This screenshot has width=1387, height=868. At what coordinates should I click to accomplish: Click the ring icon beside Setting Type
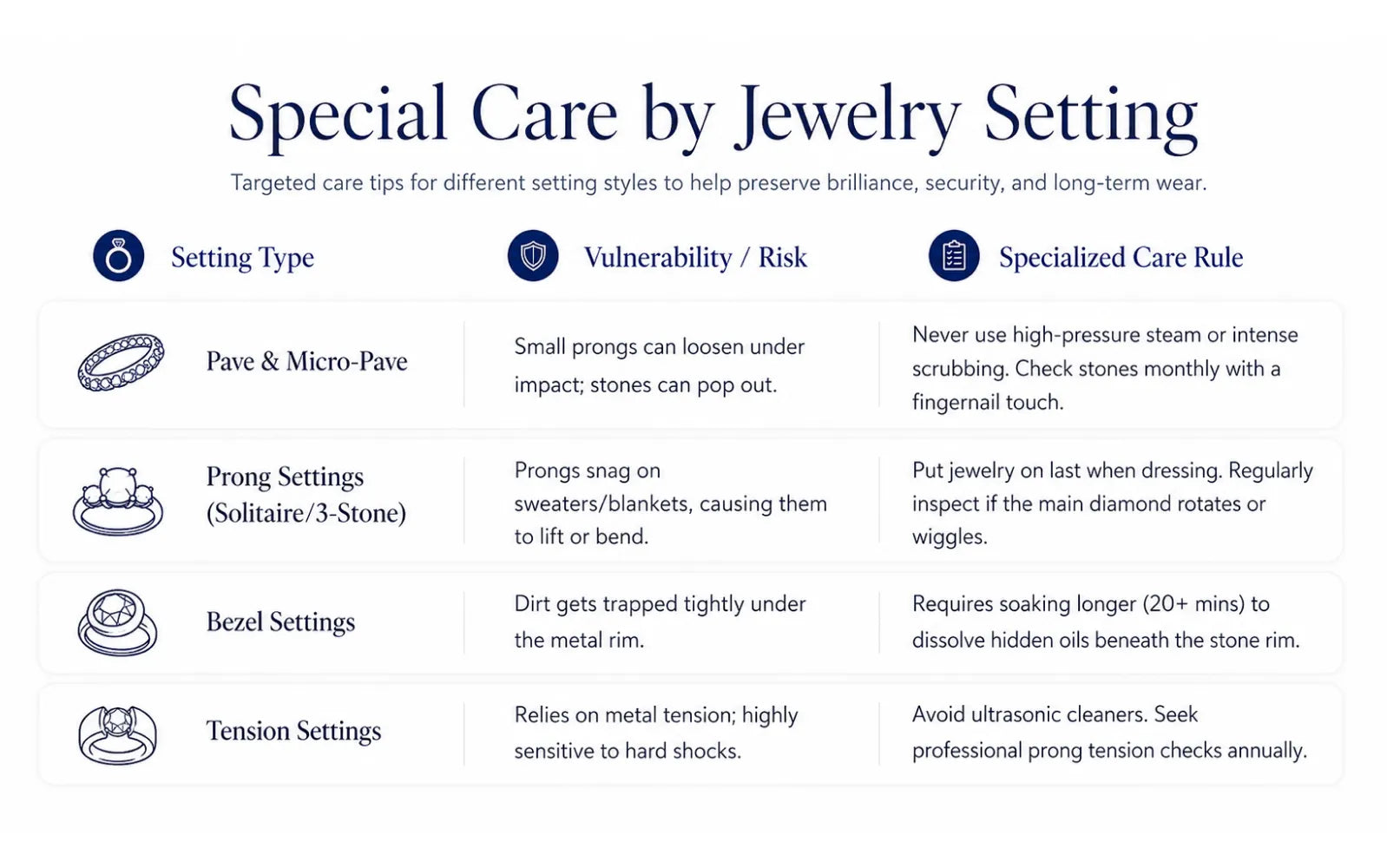point(118,256)
